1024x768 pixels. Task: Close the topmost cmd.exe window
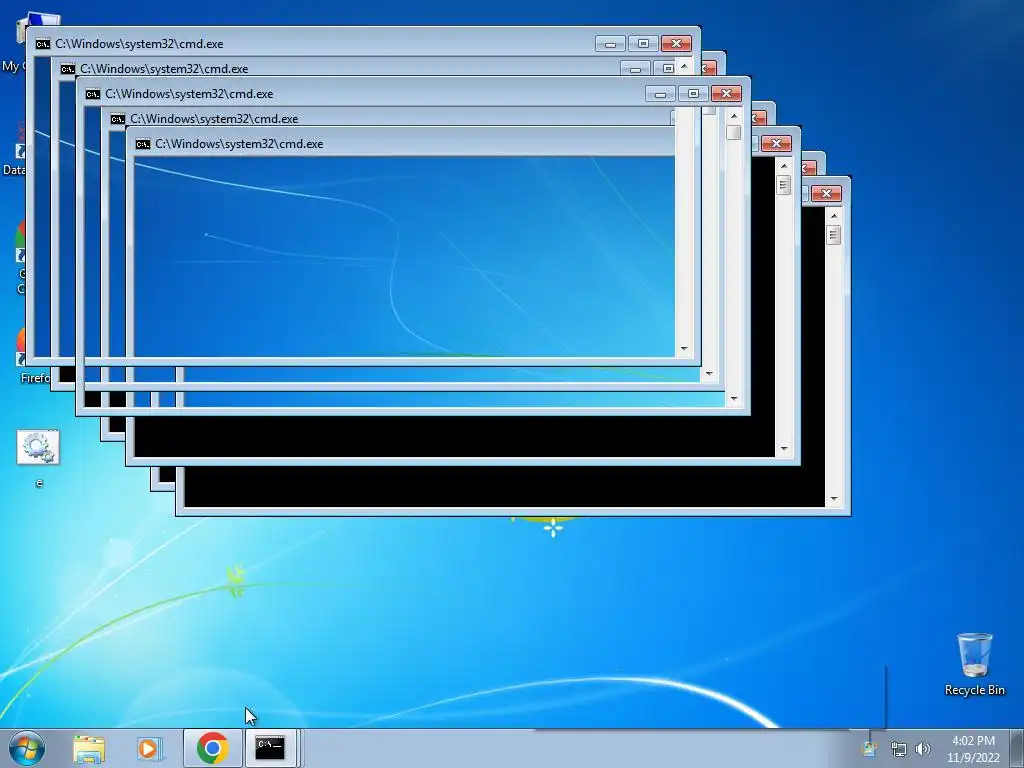(x=676, y=44)
